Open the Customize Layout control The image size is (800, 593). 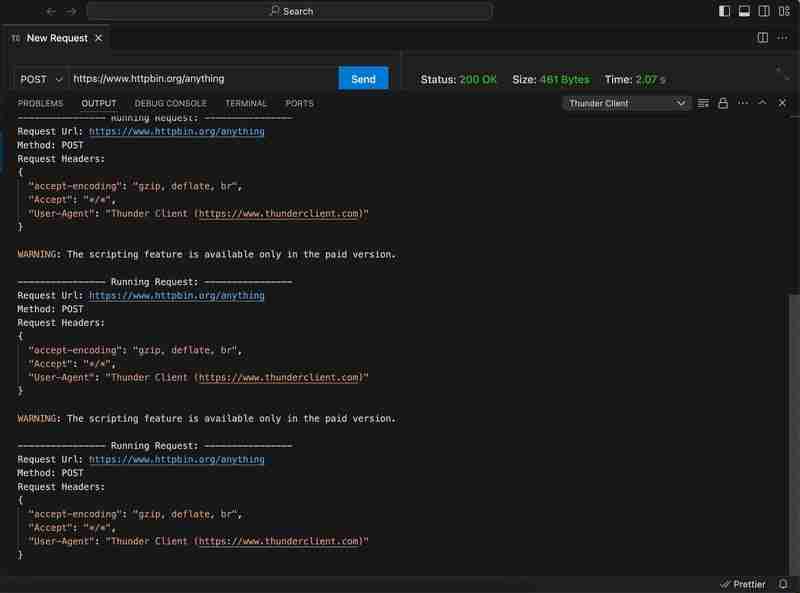tap(786, 11)
